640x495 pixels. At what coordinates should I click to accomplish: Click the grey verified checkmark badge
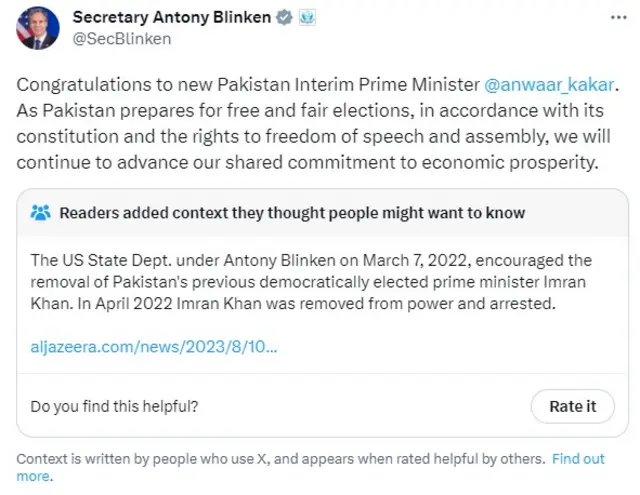(284, 18)
